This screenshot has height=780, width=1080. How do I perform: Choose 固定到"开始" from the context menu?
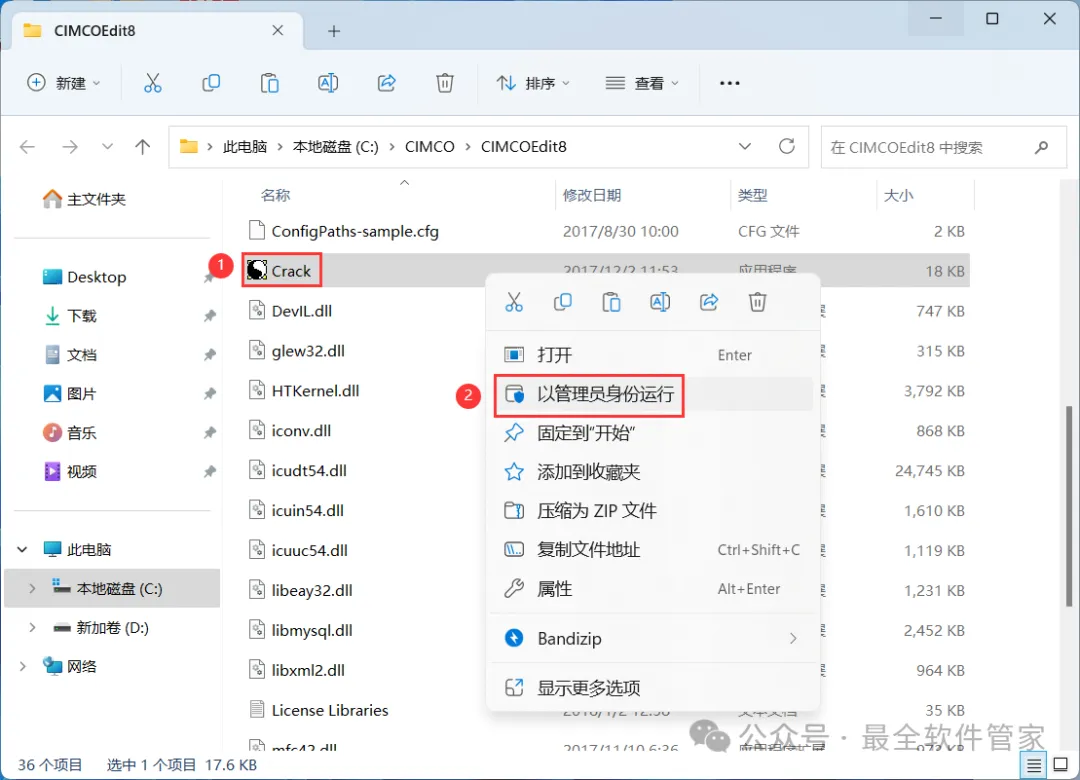[653, 433]
